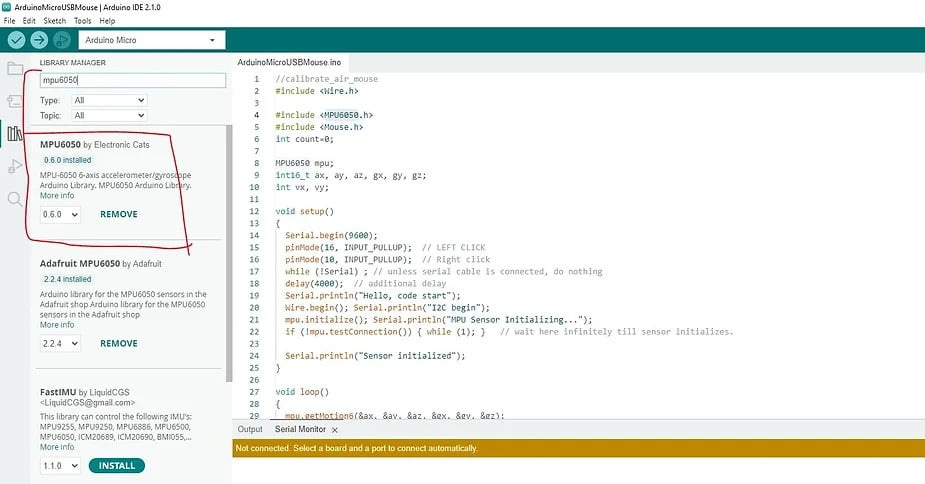Open the Sketchbook folder sidebar icon
925x484 pixels.
[x=15, y=68]
